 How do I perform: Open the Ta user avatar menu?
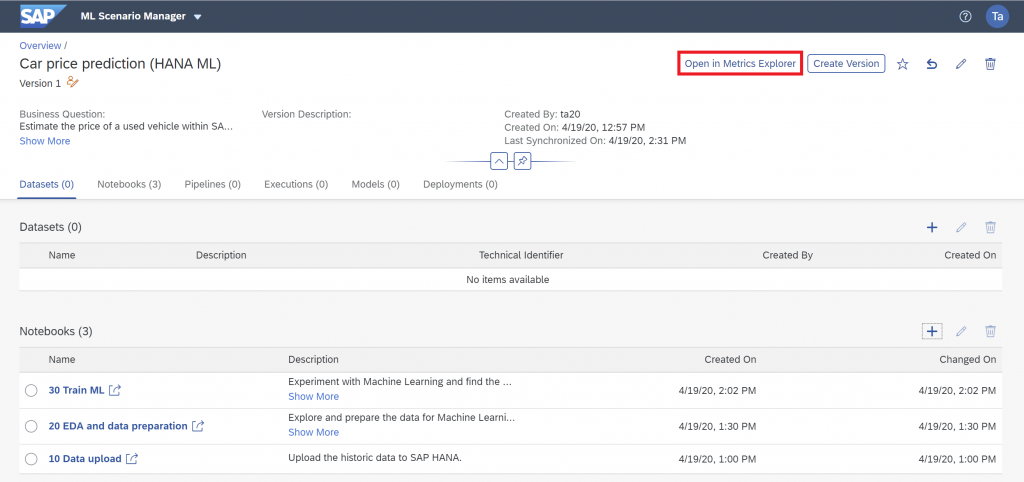[997, 16]
